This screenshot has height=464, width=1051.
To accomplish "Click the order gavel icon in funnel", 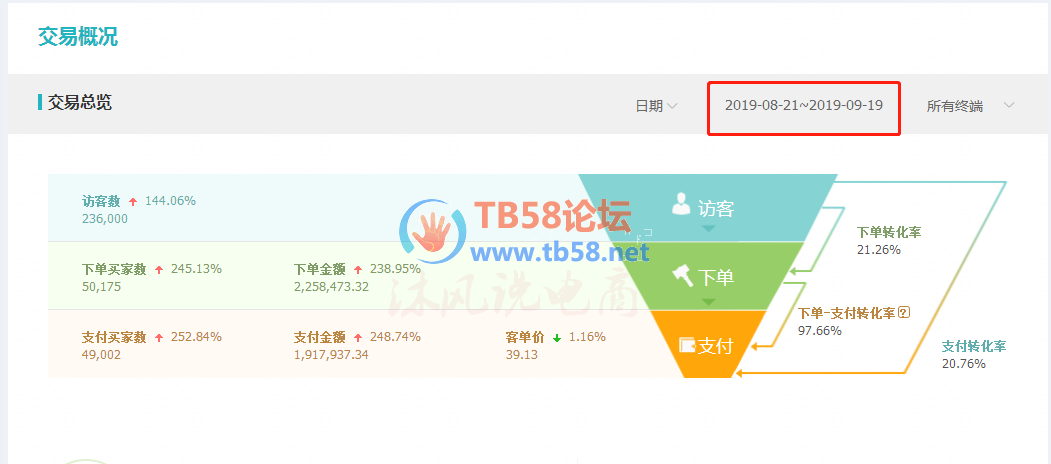I will (682, 275).
